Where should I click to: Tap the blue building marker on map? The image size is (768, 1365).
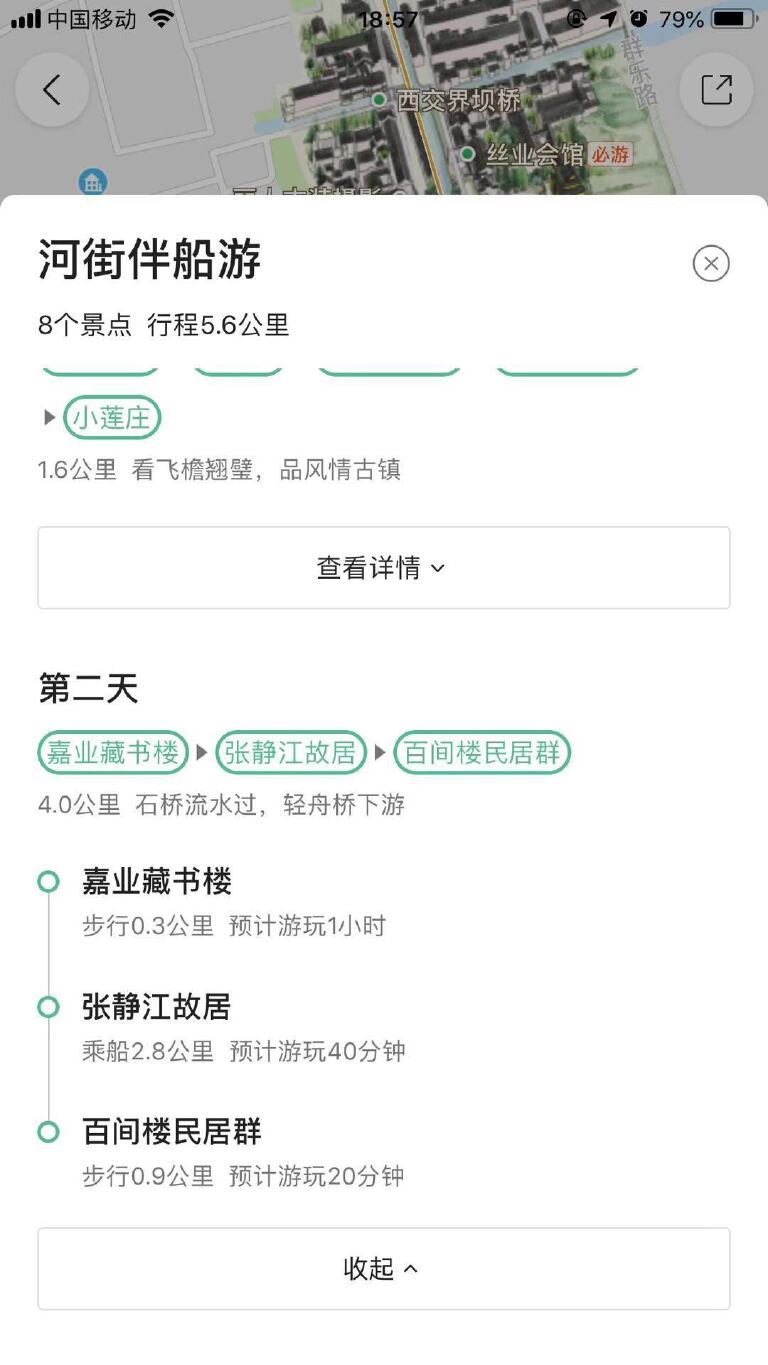(x=93, y=182)
